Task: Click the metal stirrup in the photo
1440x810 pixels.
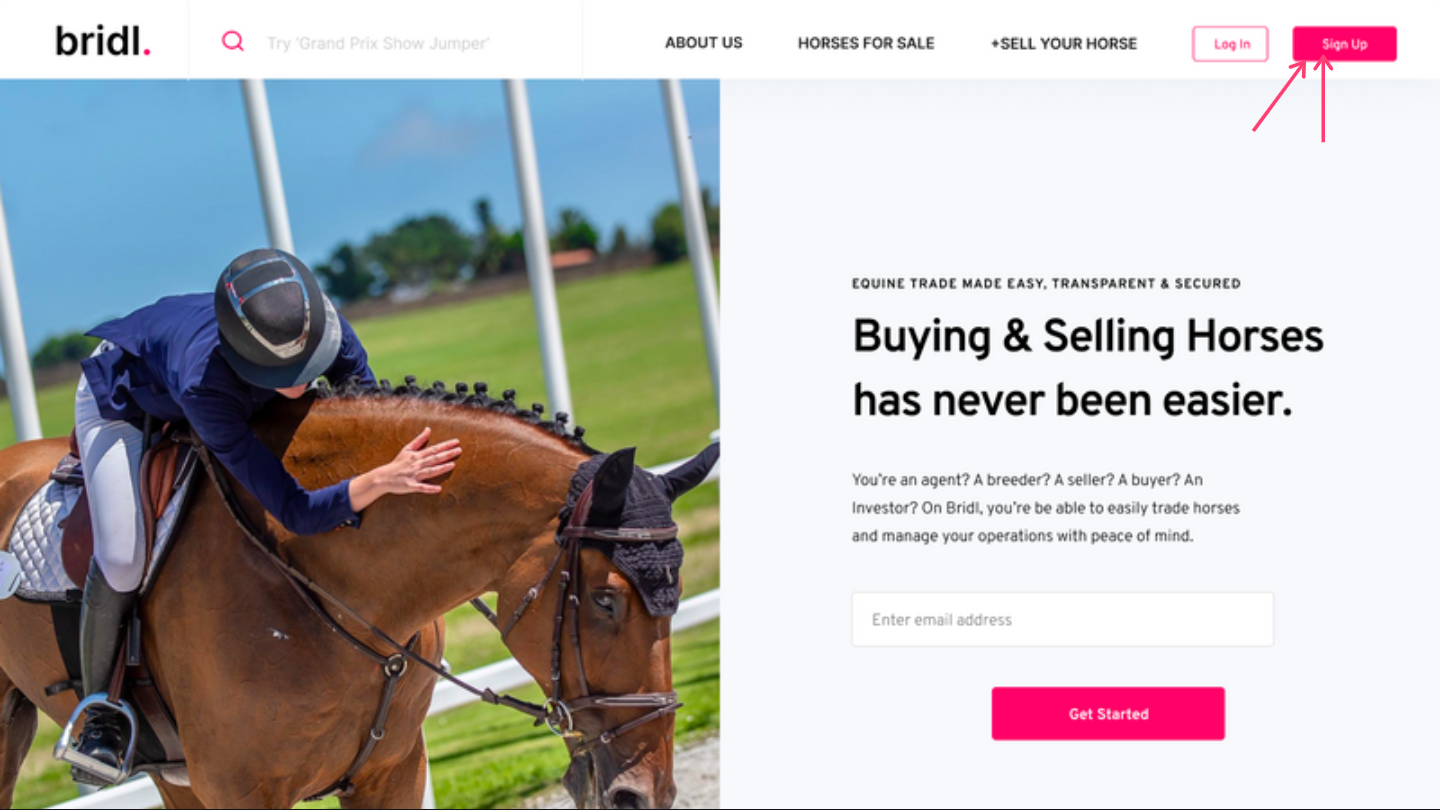Action: [x=97, y=736]
